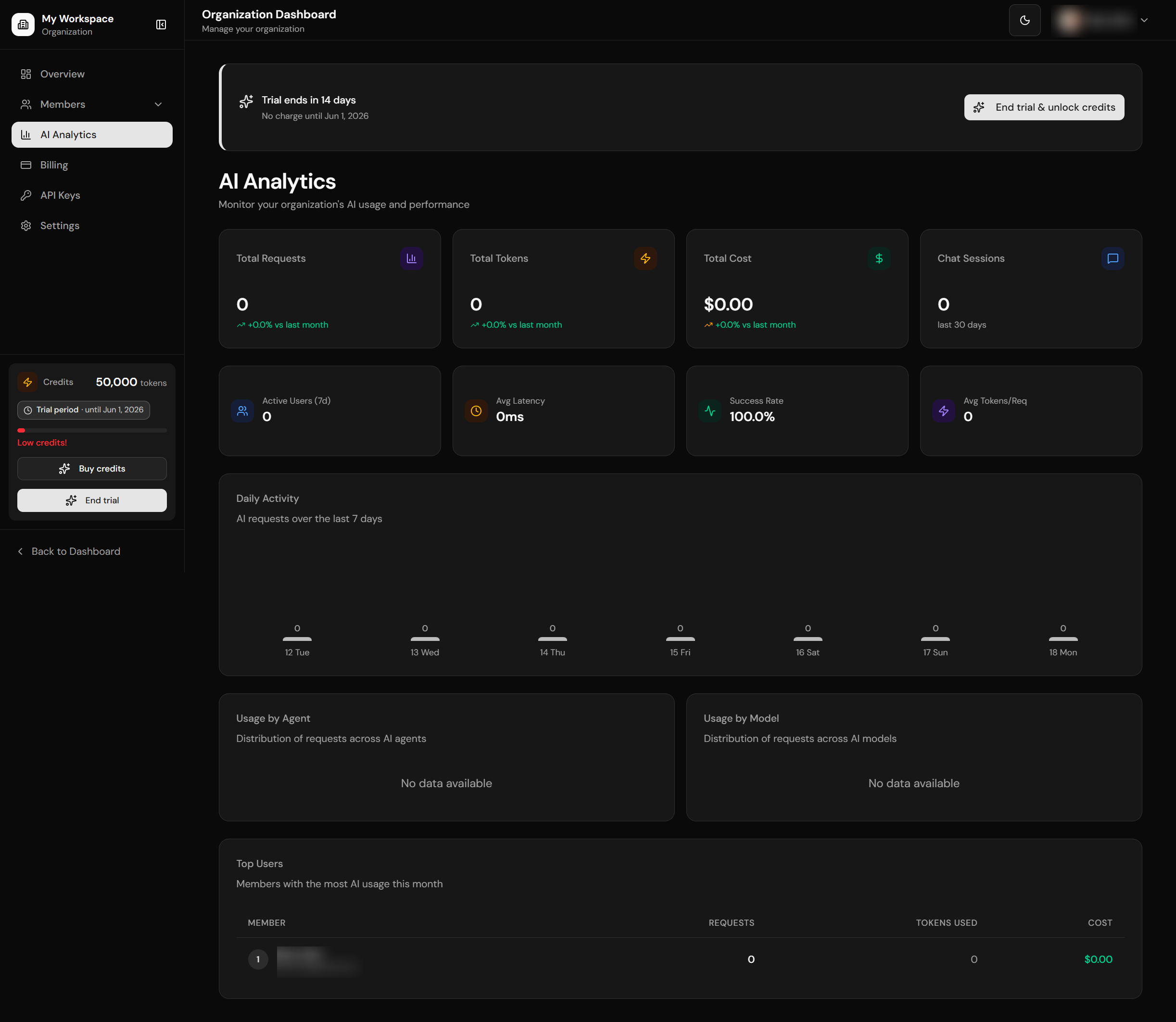Collapse the sidebar with the panel icon

161,25
